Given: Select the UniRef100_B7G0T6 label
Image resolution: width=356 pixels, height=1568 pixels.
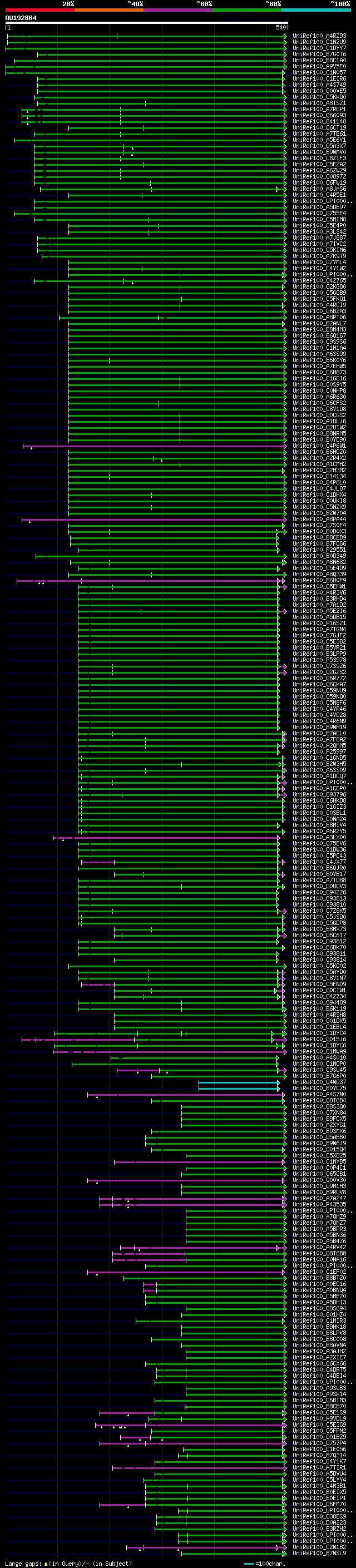Looking at the screenshot, I should (x=319, y=54).
